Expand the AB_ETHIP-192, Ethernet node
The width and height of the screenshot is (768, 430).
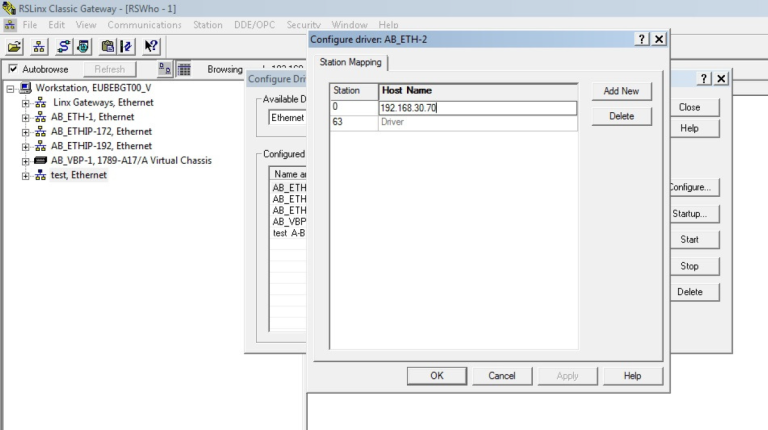pos(25,146)
